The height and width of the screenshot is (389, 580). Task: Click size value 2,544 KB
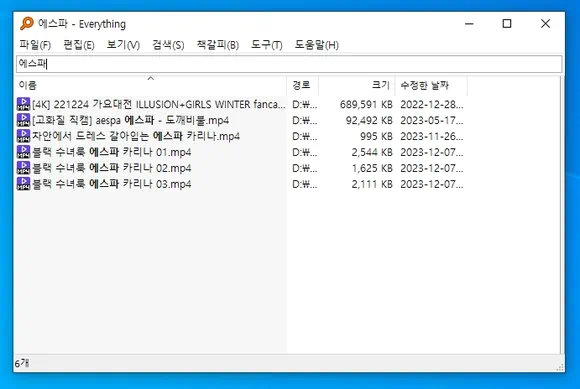point(372,152)
